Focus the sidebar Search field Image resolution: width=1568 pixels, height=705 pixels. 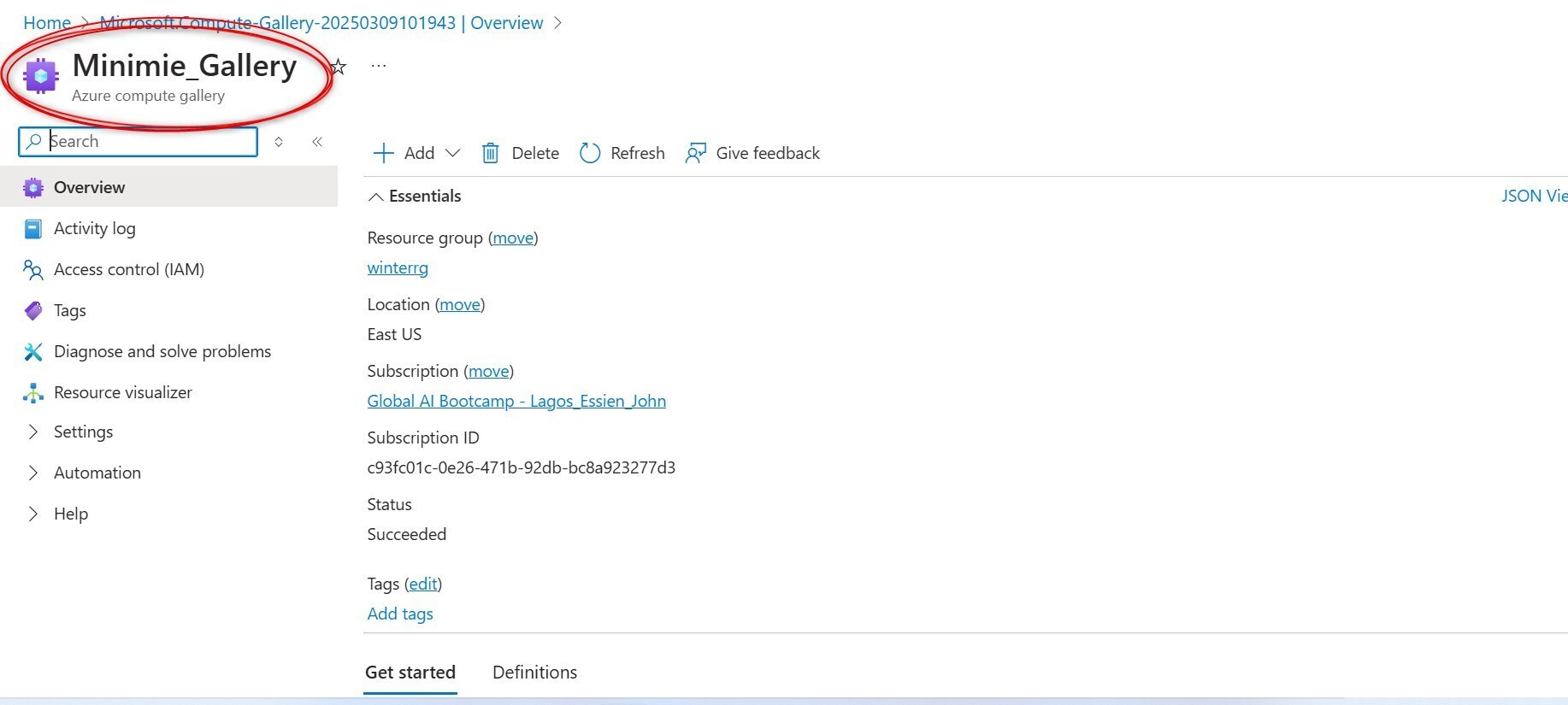point(138,141)
